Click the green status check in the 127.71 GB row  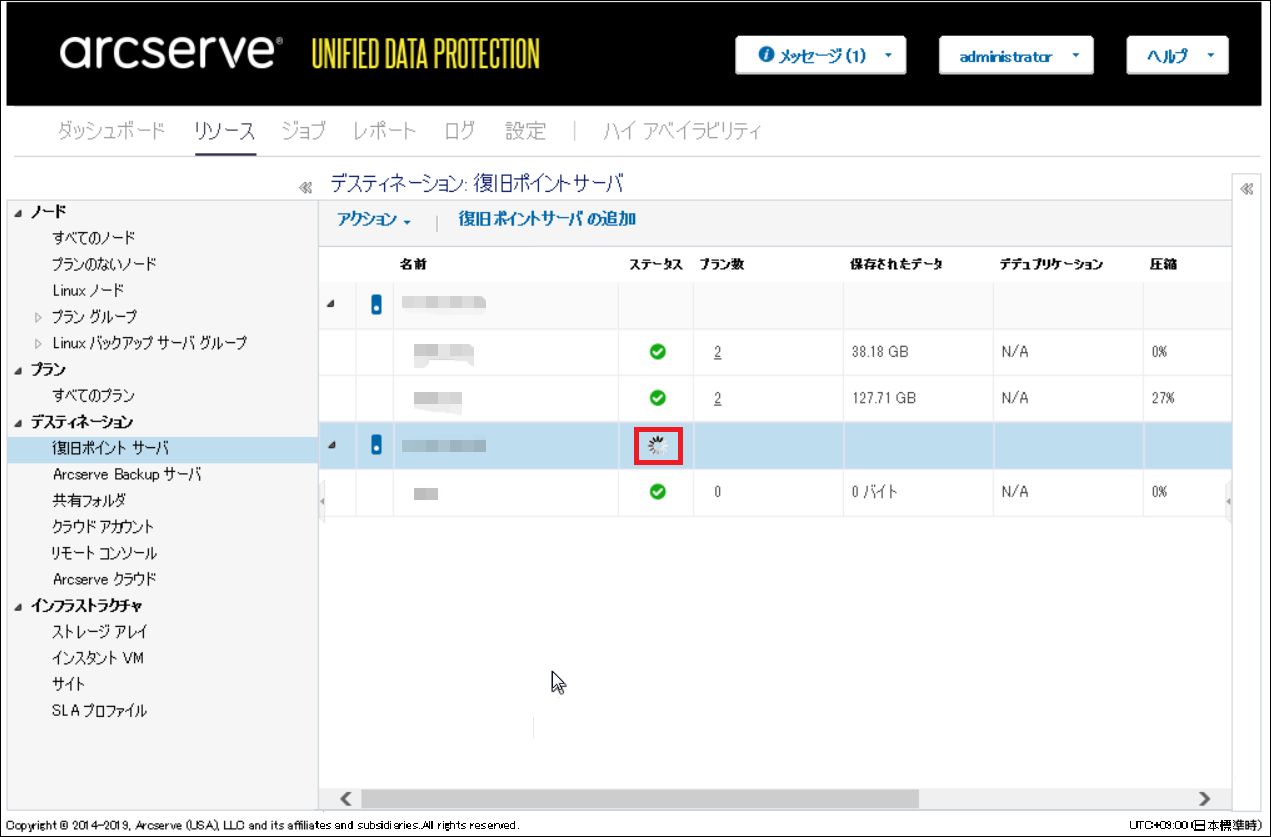[x=657, y=398]
